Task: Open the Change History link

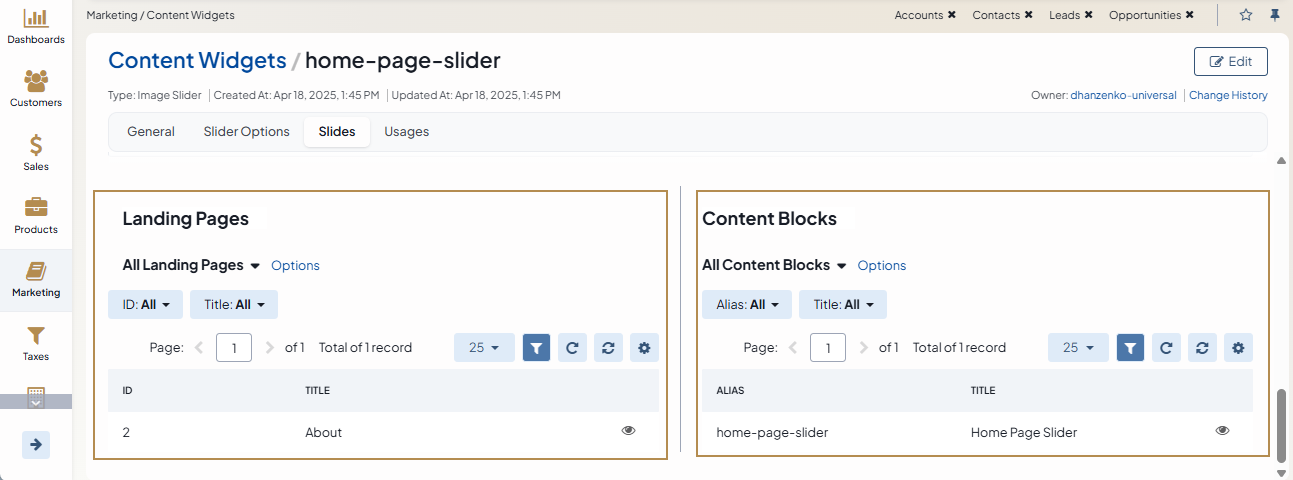Action: pyautogui.click(x=1228, y=96)
